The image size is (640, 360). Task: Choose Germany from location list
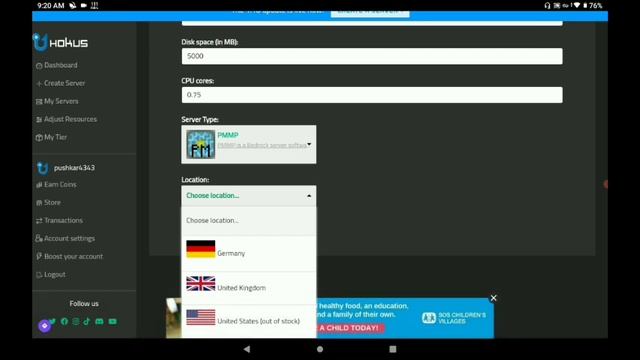pyautogui.click(x=249, y=253)
